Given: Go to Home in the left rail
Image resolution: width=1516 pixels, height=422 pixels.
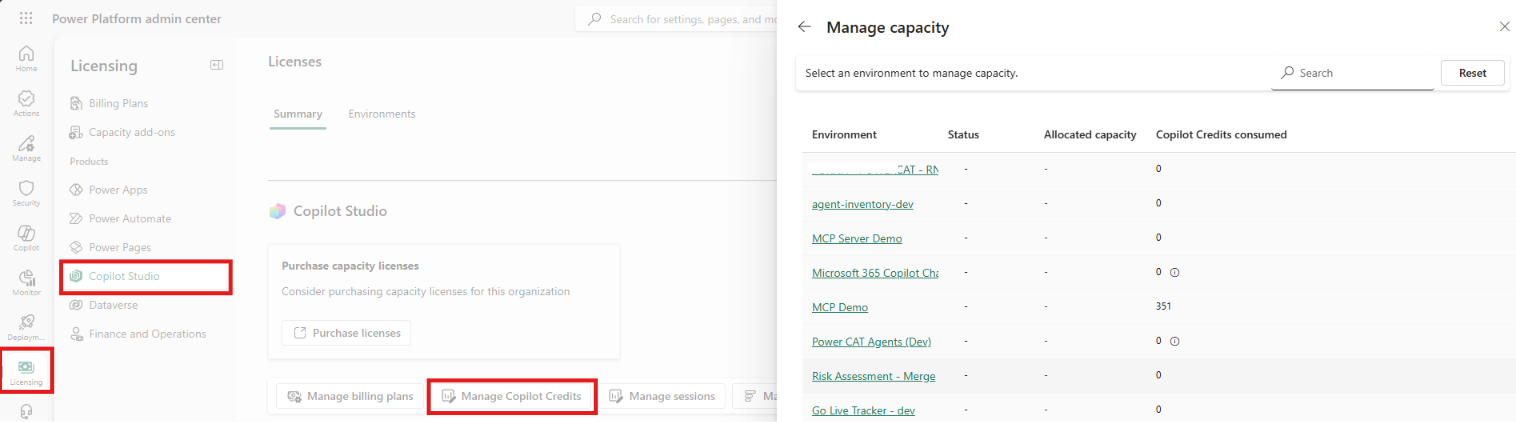Looking at the screenshot, I should tap(27, 59).
